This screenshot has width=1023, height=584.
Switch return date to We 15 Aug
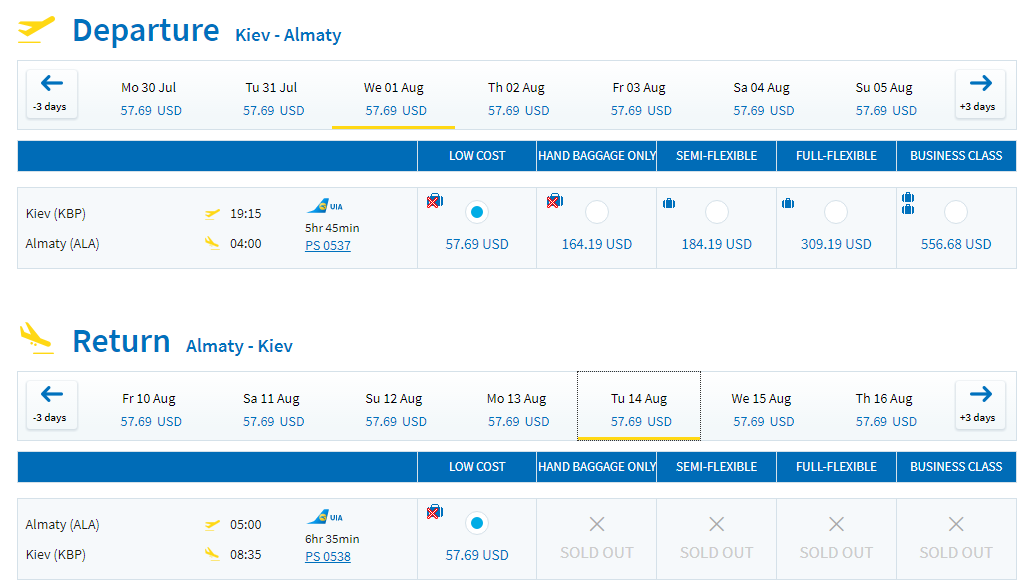(761, 410)
